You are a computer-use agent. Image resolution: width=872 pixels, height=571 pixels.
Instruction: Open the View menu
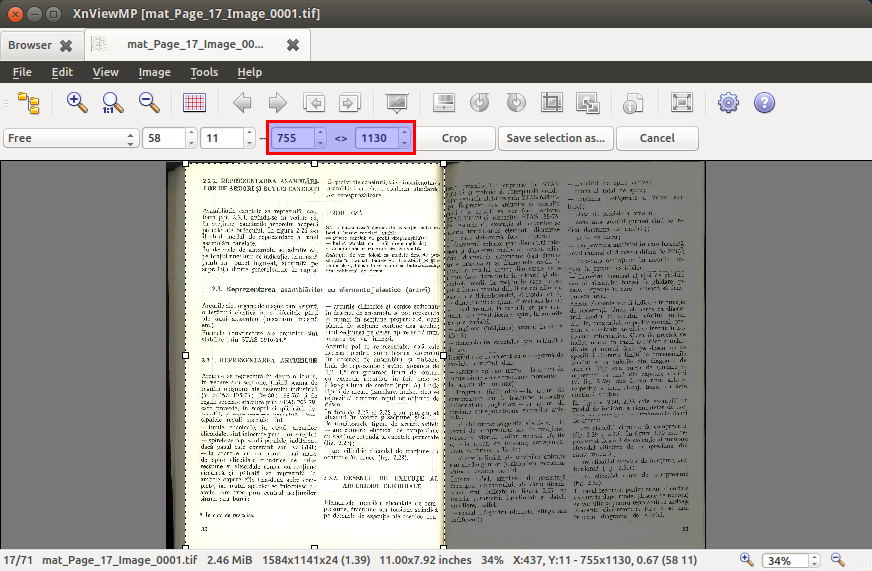[x=106, y=72]
